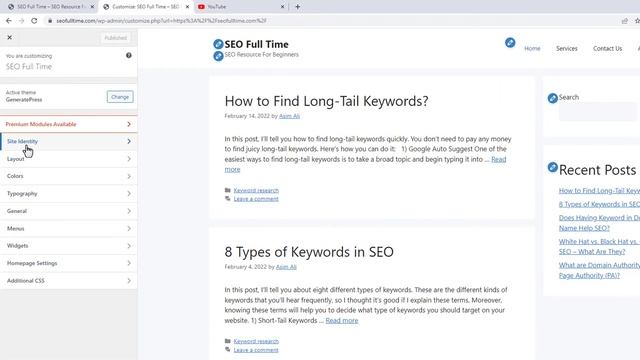Open a new browser tab with plus icon
The height and width of the screenshot is (360, 640).
coord(298,7)
